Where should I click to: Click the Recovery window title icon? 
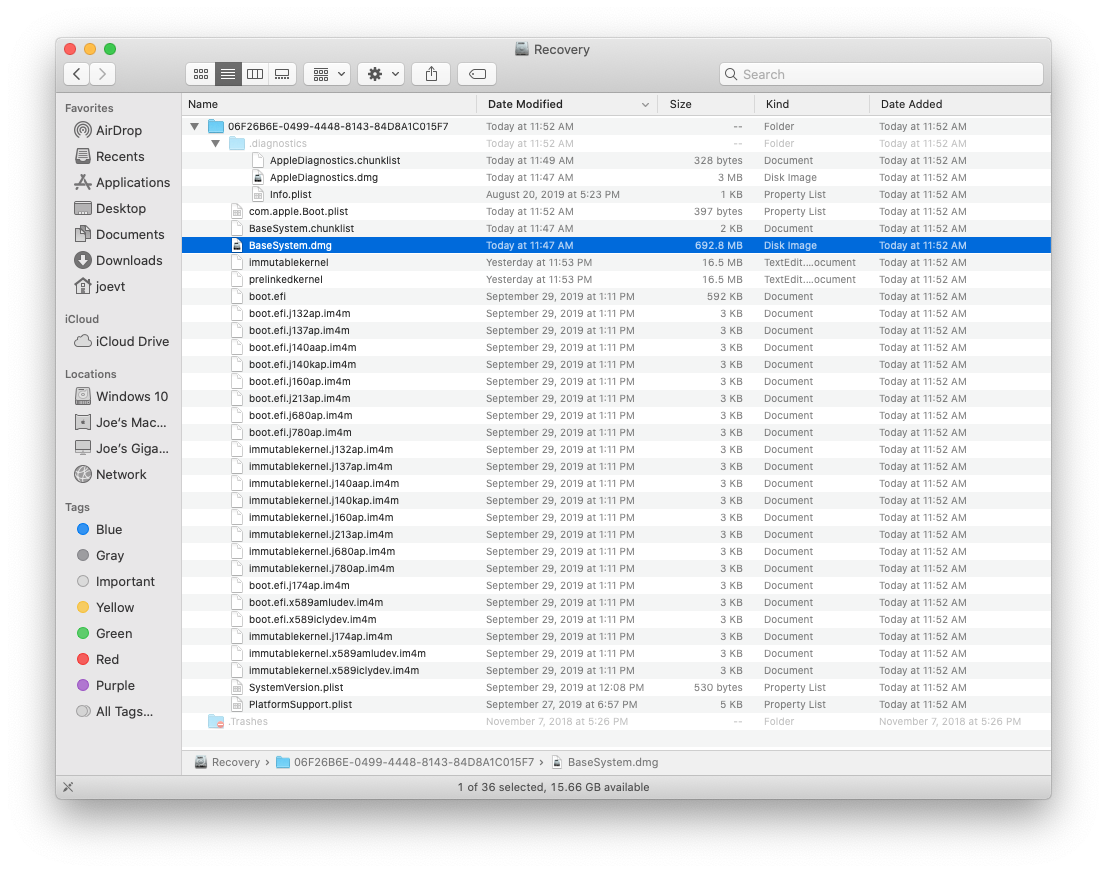(522, 49)
